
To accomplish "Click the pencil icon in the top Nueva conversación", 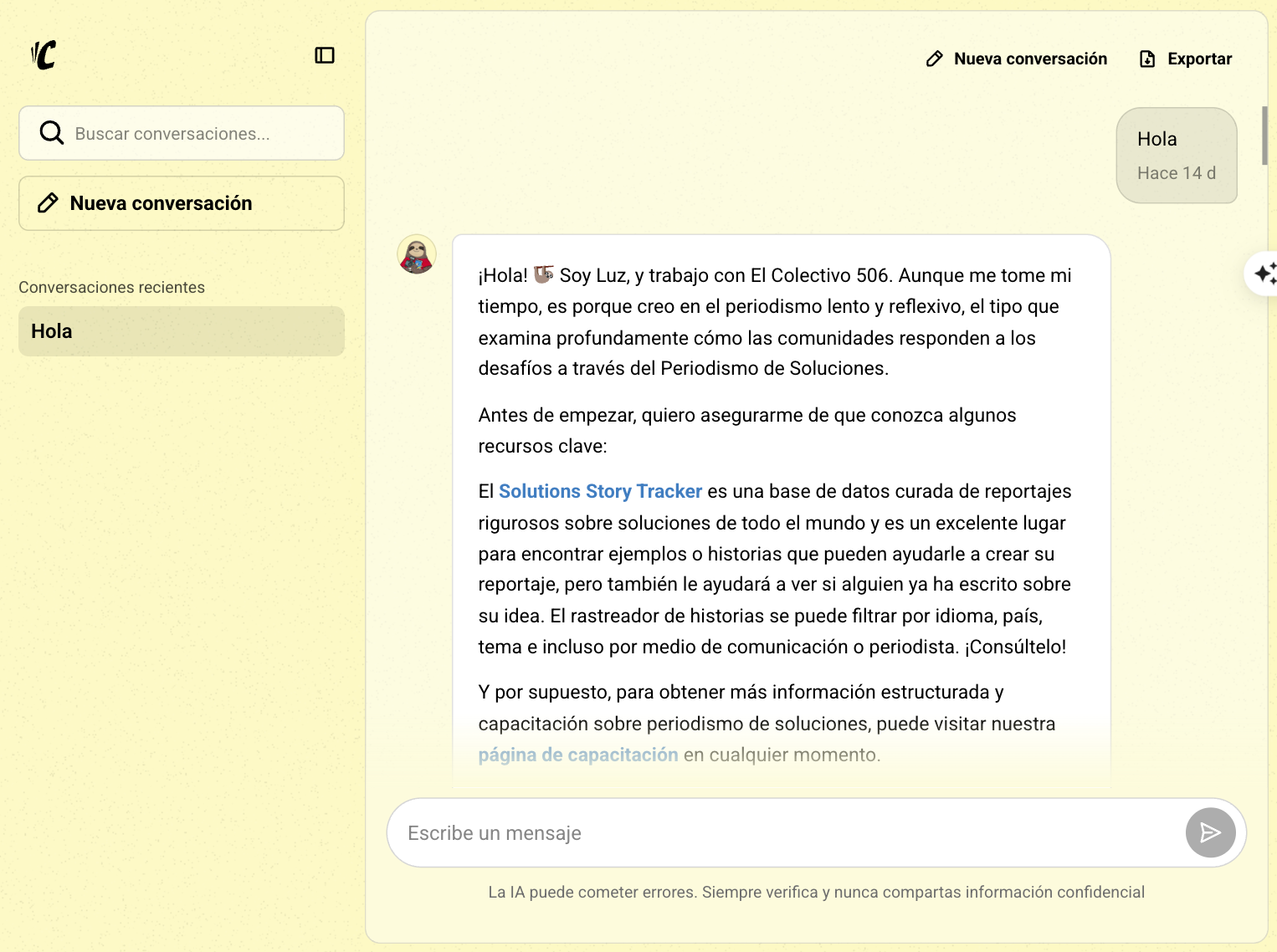I will coord(935,59).
